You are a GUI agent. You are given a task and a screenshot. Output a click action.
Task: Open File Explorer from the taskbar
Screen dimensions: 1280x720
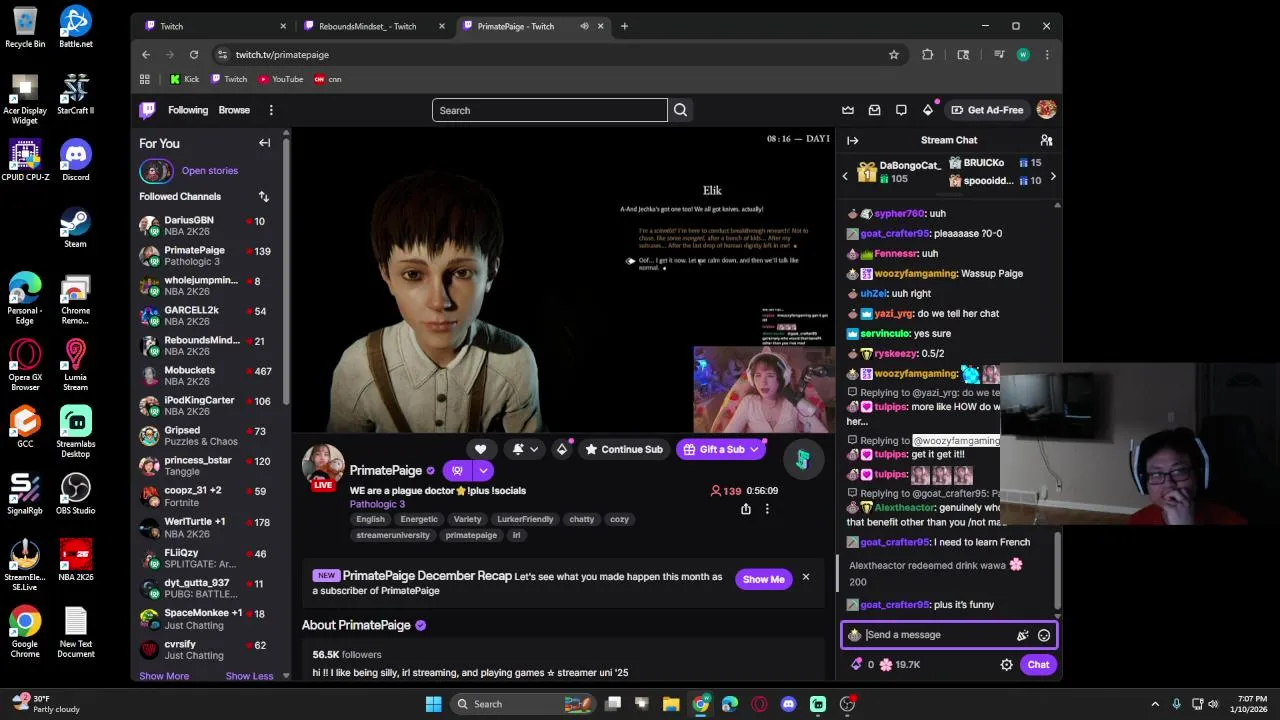coord(671,704)
